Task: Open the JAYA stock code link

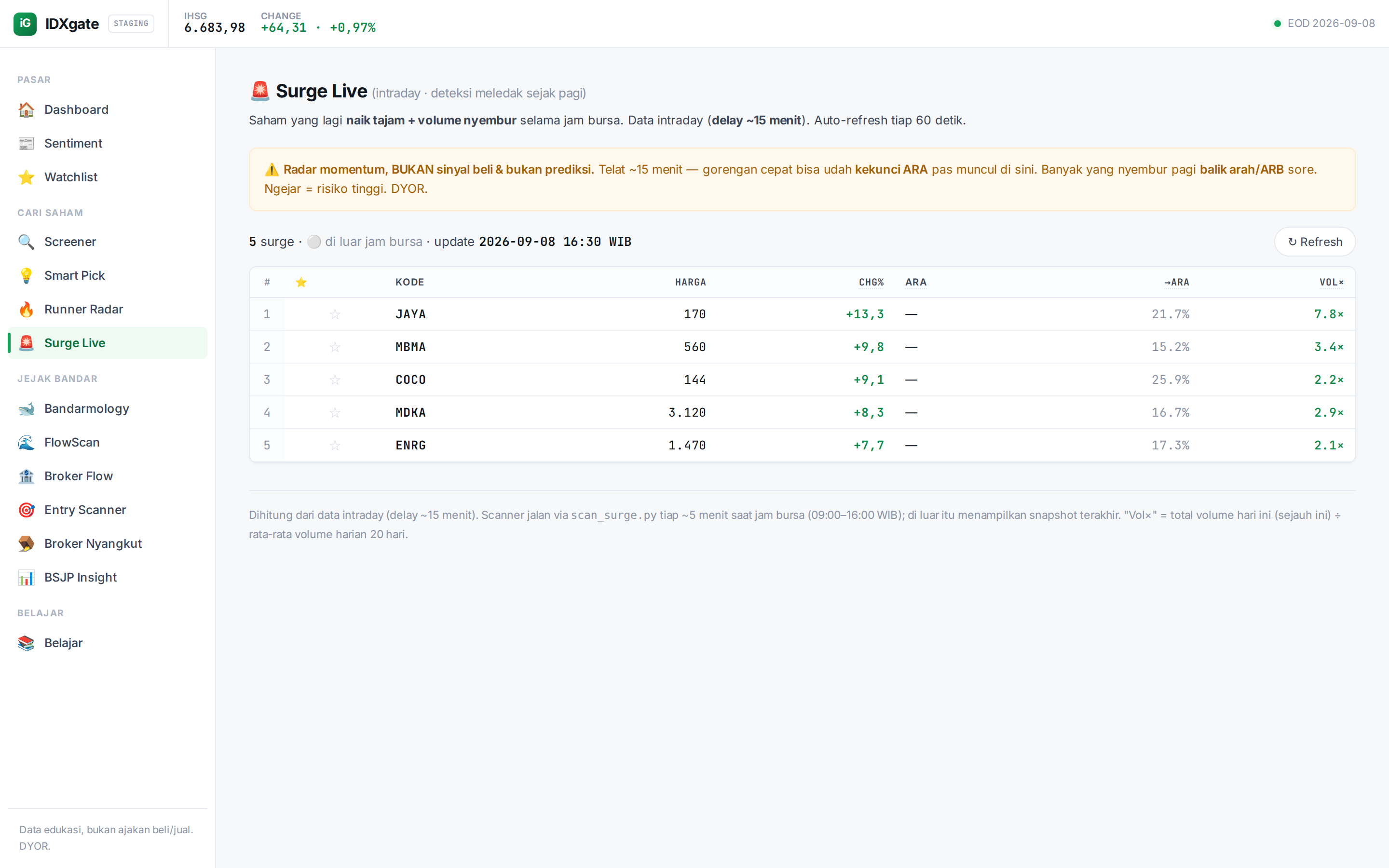Action: point(410,314)
